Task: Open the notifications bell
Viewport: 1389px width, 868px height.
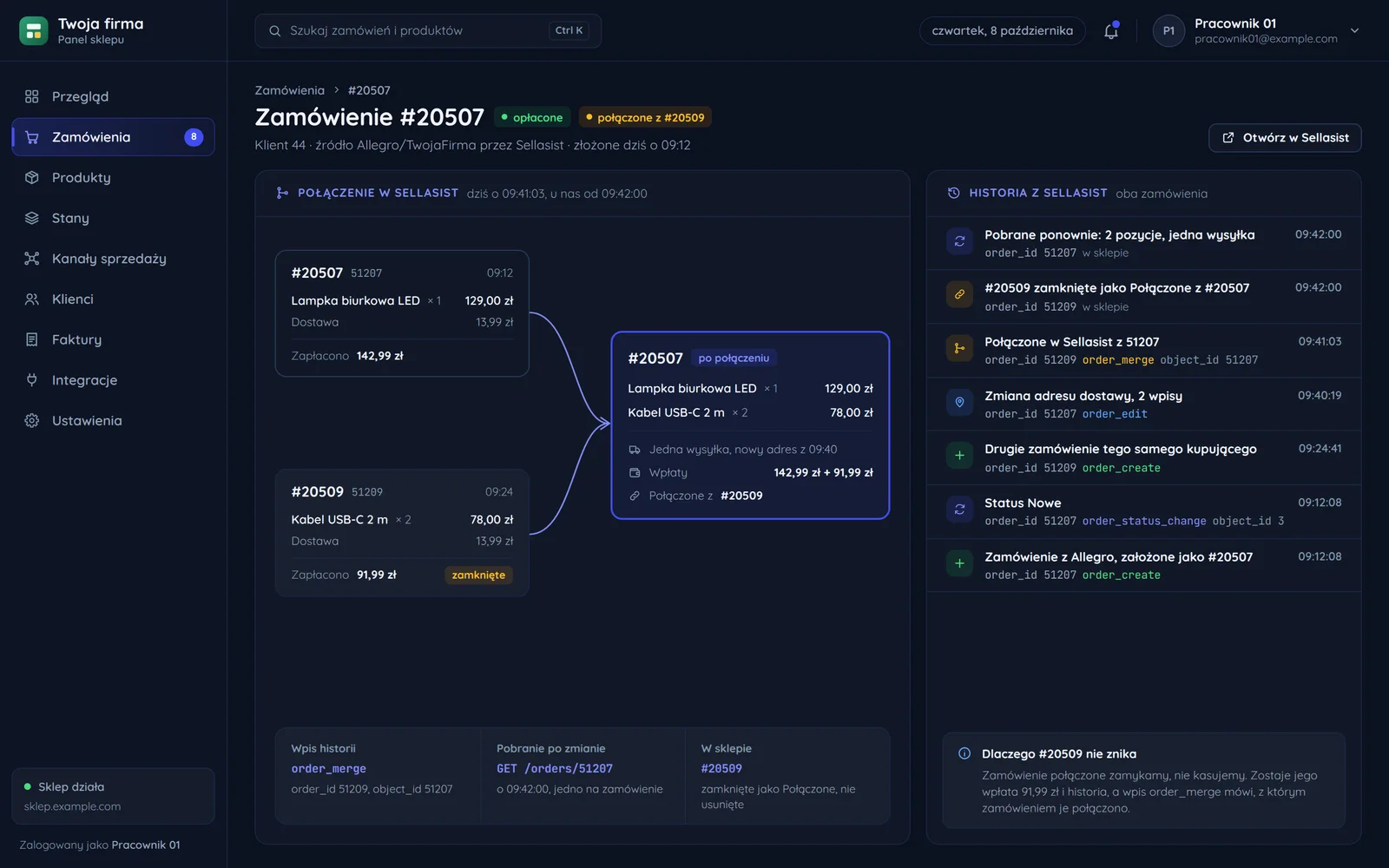Action: coord(1110,30)
